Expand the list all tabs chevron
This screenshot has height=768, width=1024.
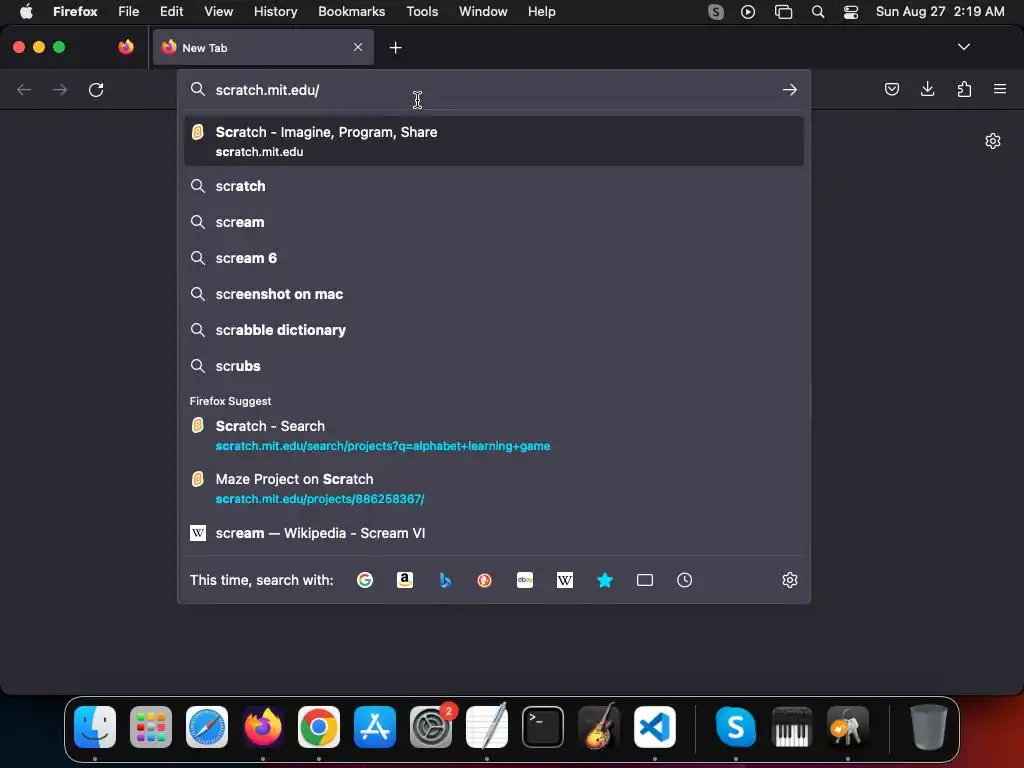tap(963, 47)
